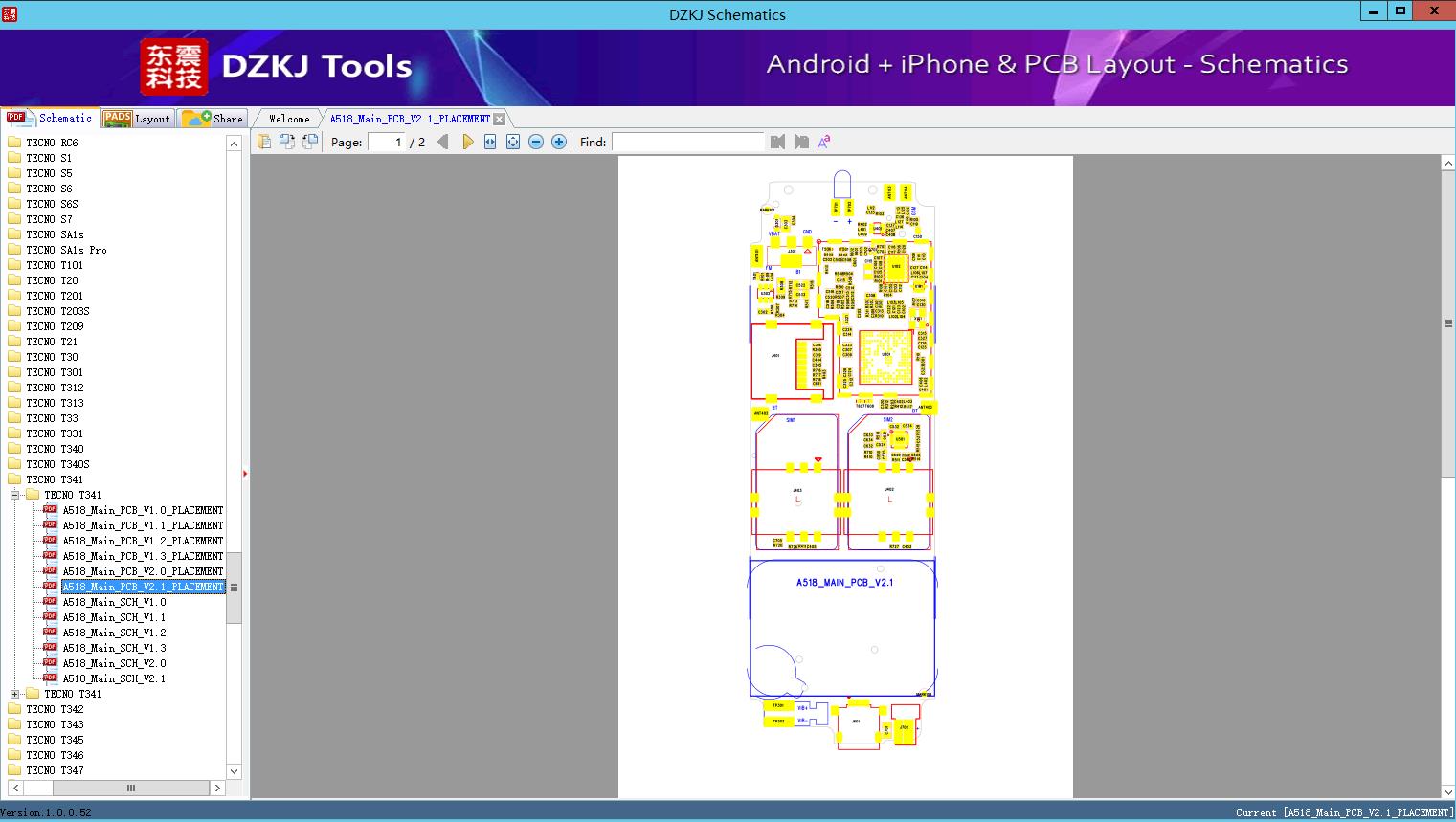Zoom out of the PCB placement
Viewport: 1456px width, 822px height.
coord(536,142)
